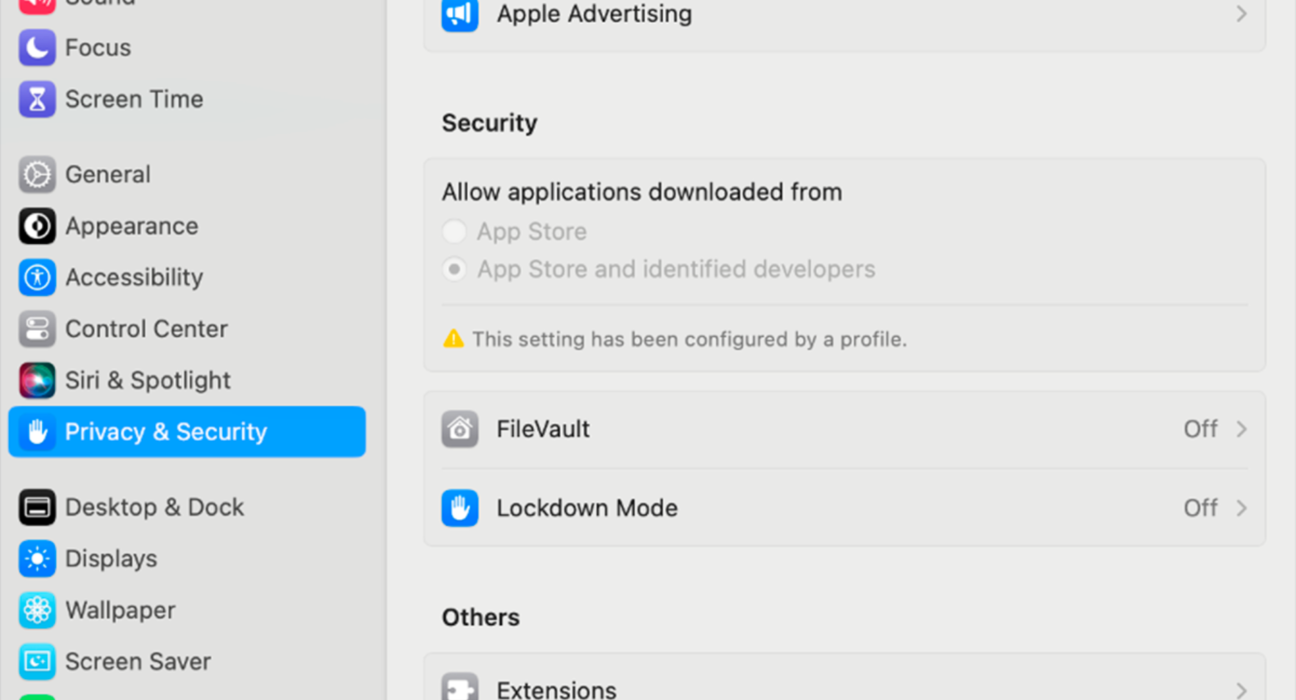Go to Desktop & Dock settings
The height and width of the screenshot is (700, 1296).
(154, 507)
